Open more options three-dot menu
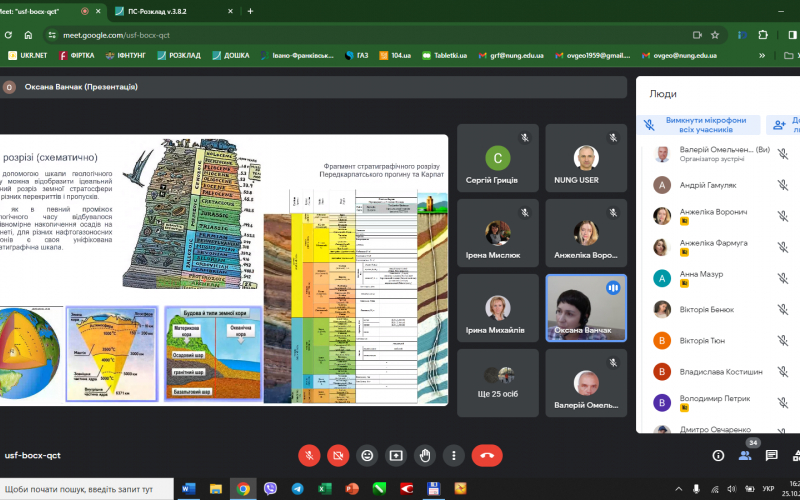This screenshot has height=500, width=800. point(454,456)
